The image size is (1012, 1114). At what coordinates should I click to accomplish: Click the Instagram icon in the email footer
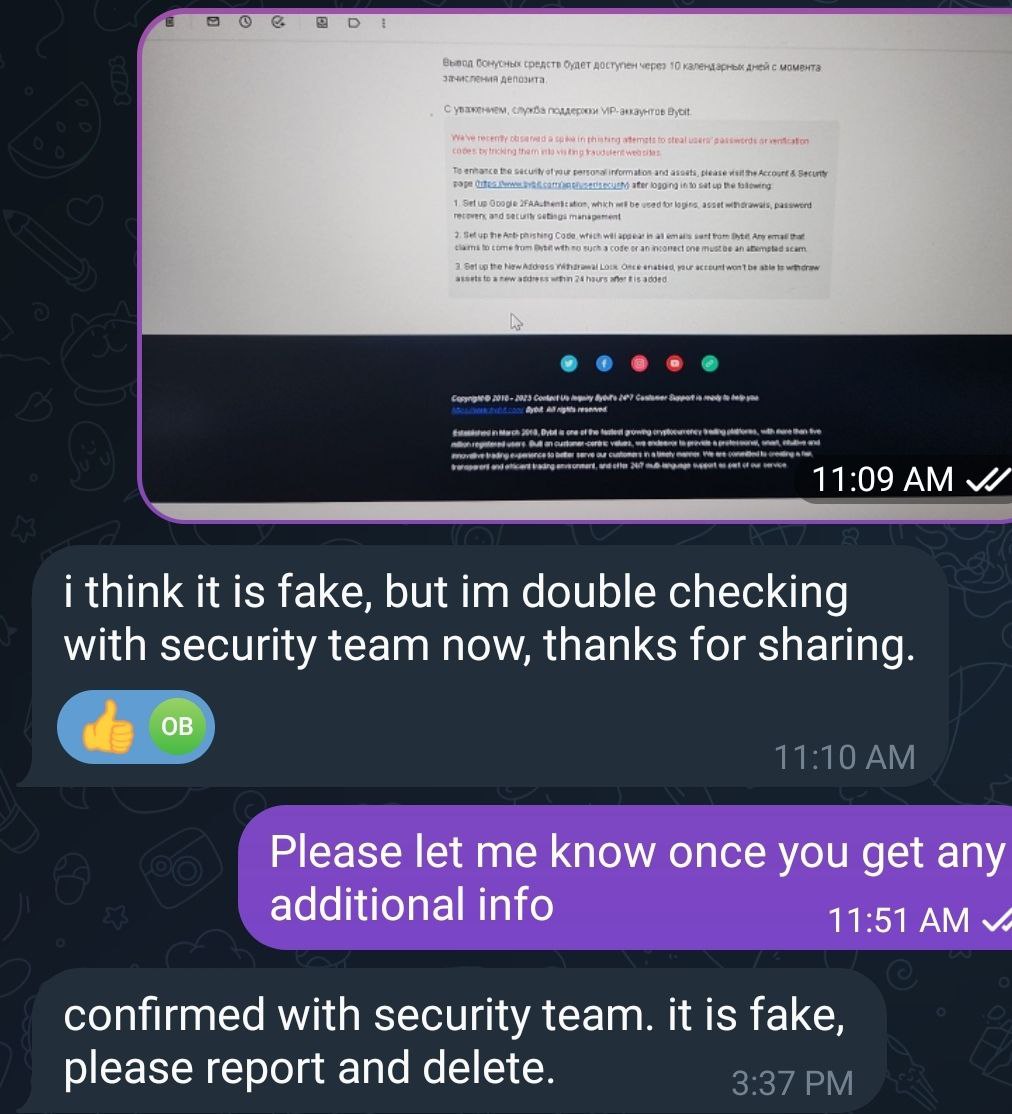[640, 364]
